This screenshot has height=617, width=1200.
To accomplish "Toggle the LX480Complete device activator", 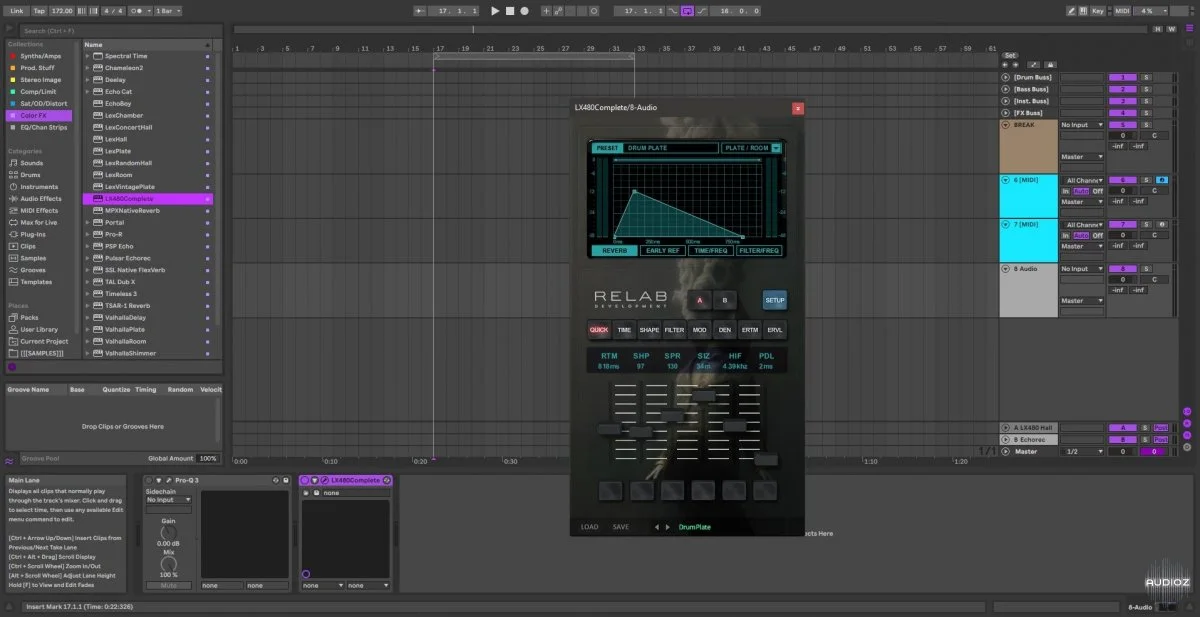I will pos(306,481).
